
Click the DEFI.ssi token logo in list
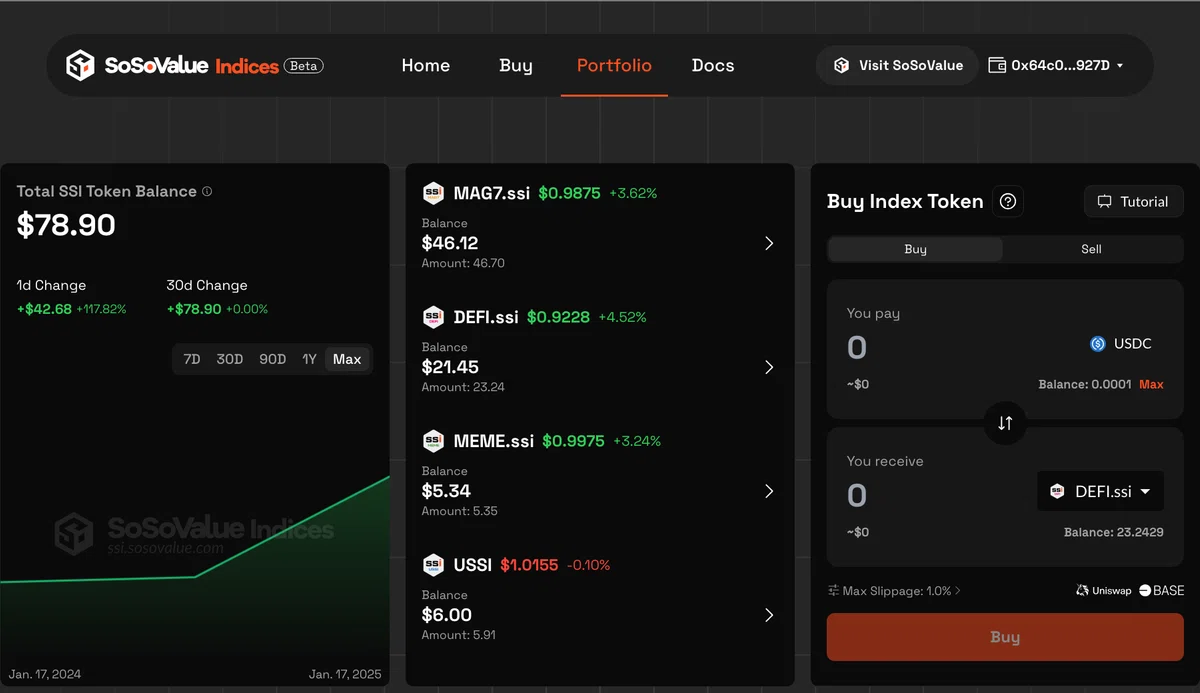[433, 317]
